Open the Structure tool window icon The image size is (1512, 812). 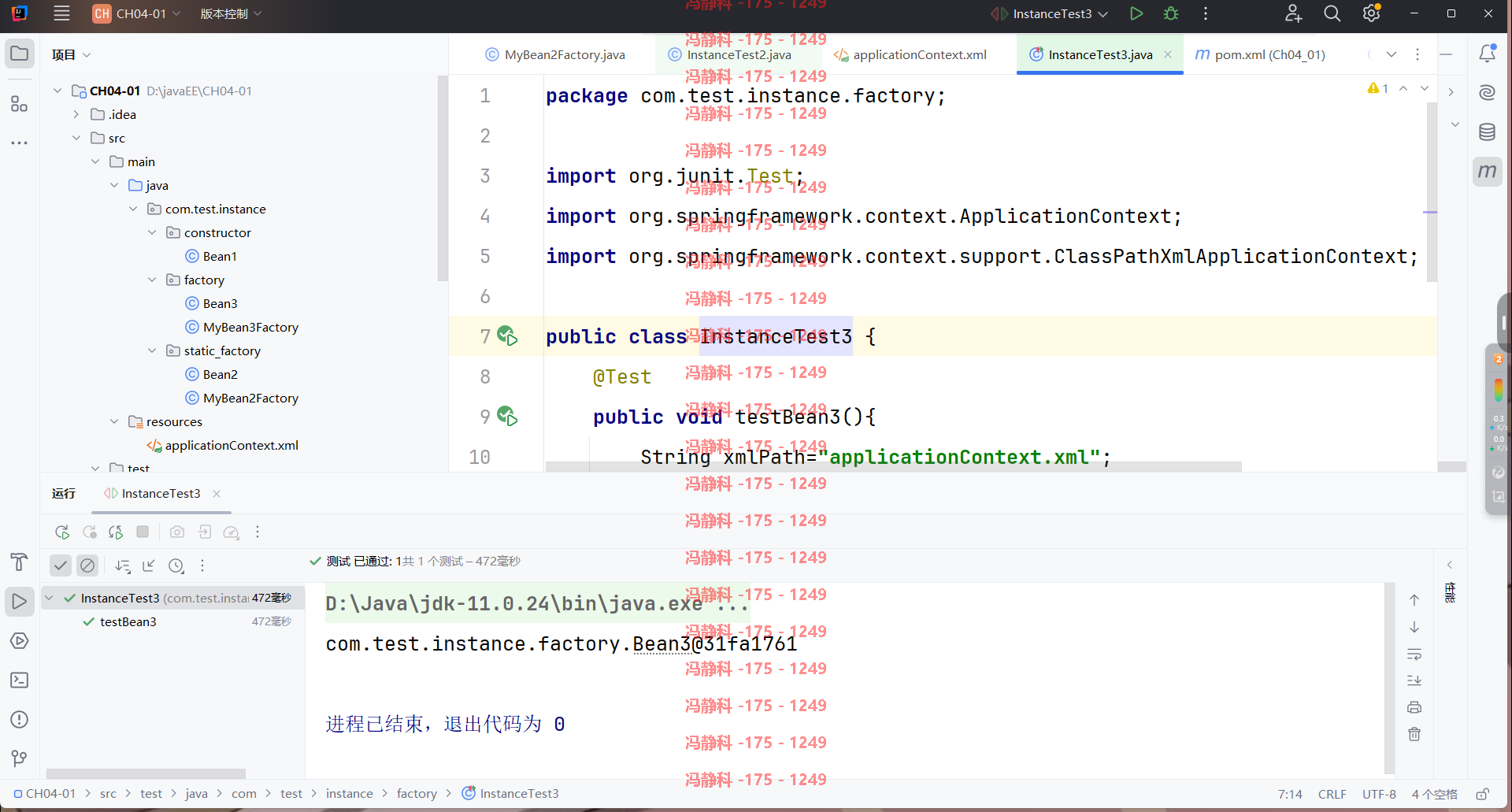[x=20, y=103]
